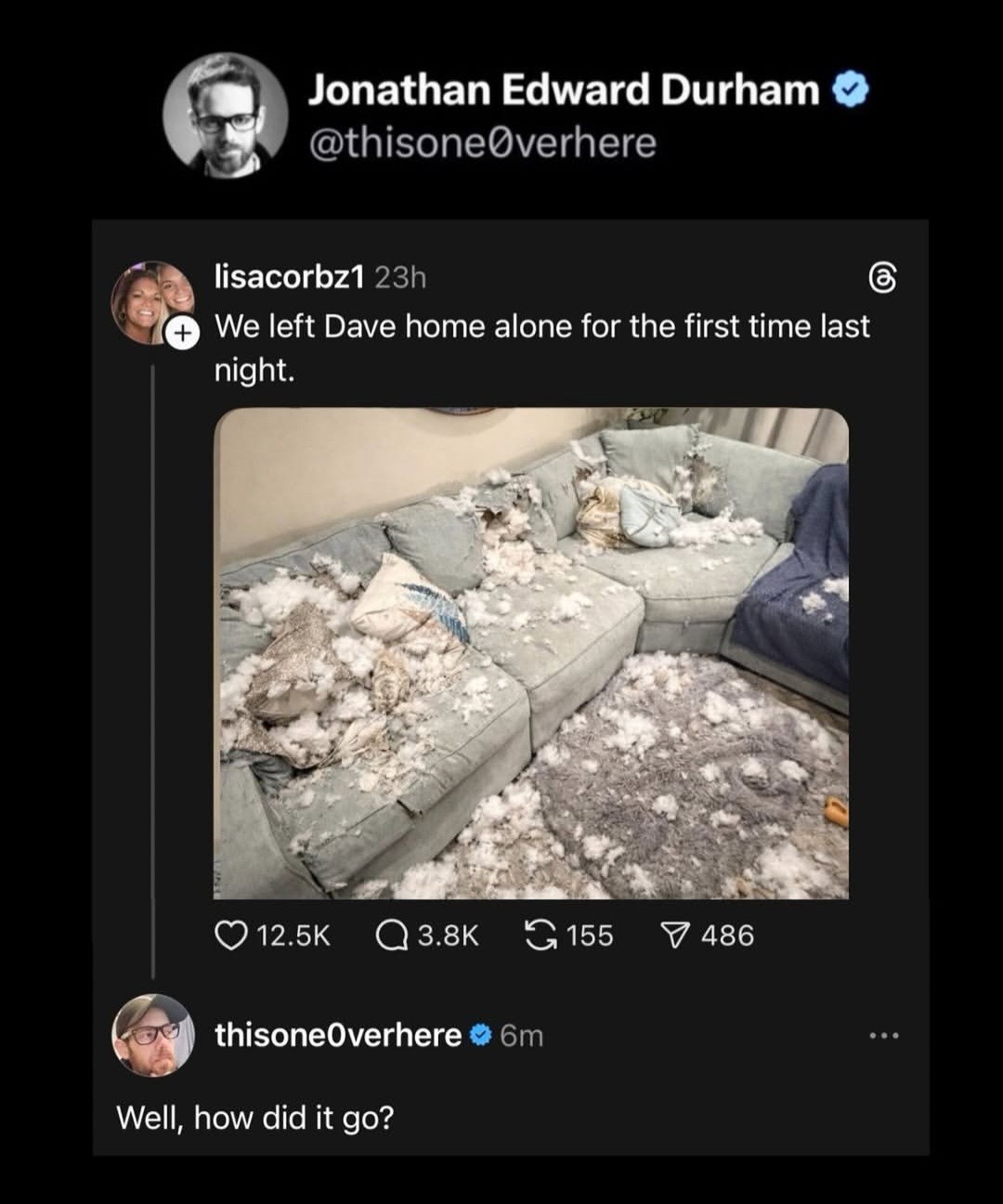Open thisone0verhere's small reply avatar
The height and width of the screenshot is (1204, 1003).
click(152, 1035)
